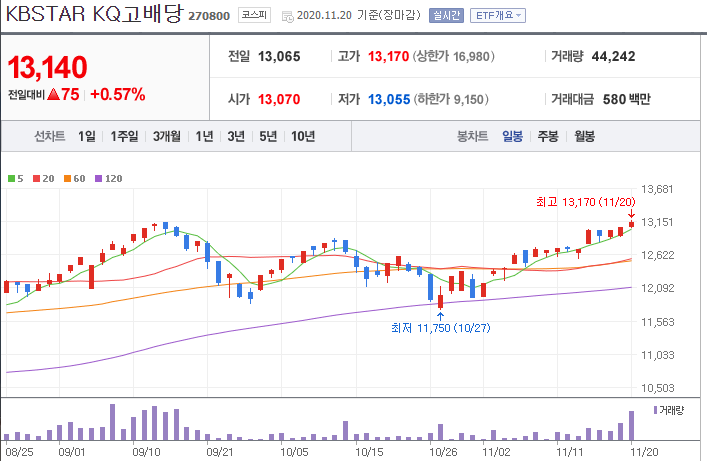Click the 2020.11.20 기준(장마감) date text
This screenshot has height=461, width=707.
click(358, 15)
